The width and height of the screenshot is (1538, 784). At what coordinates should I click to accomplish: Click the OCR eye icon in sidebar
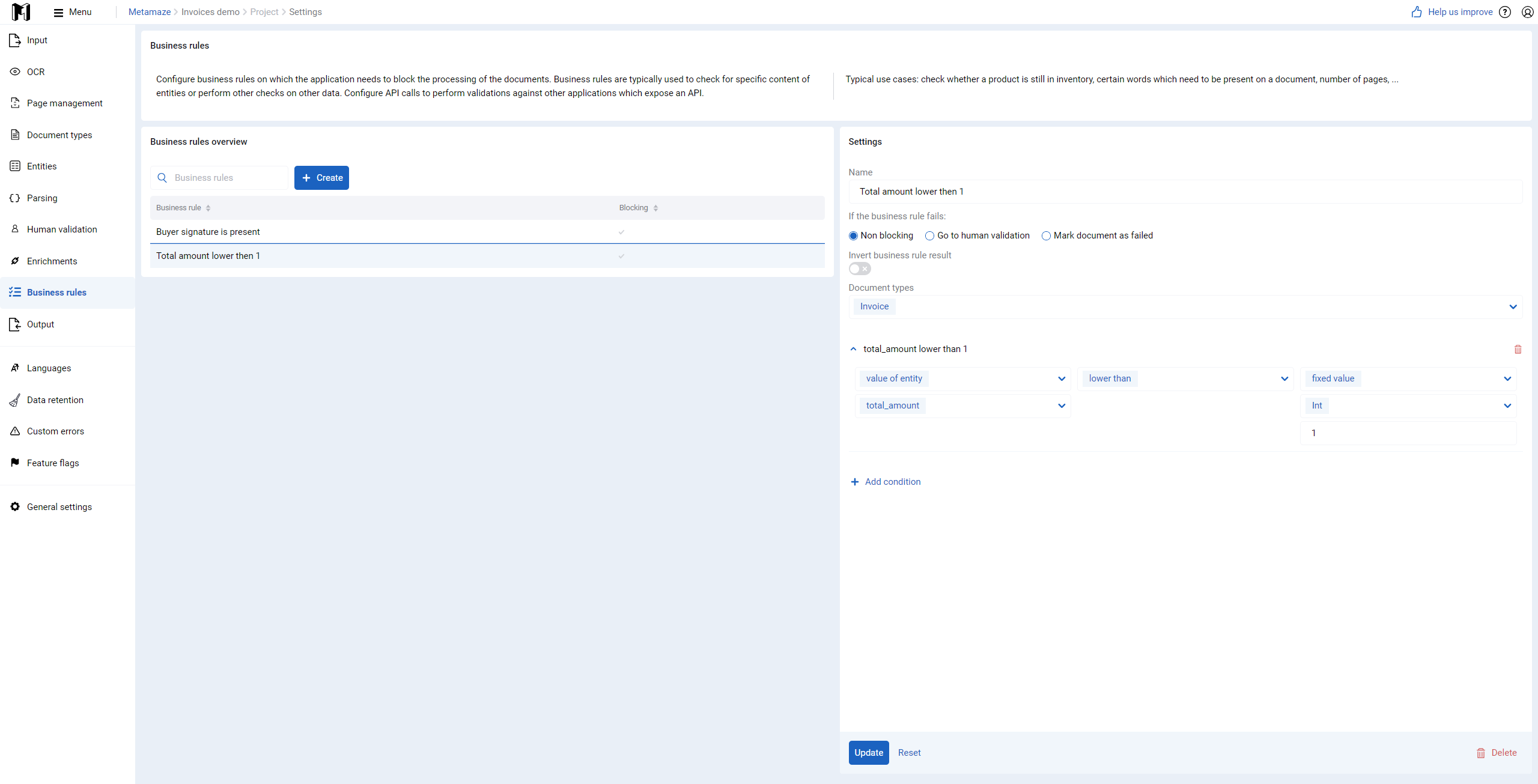pyautogui.click(x=15, y=71)
